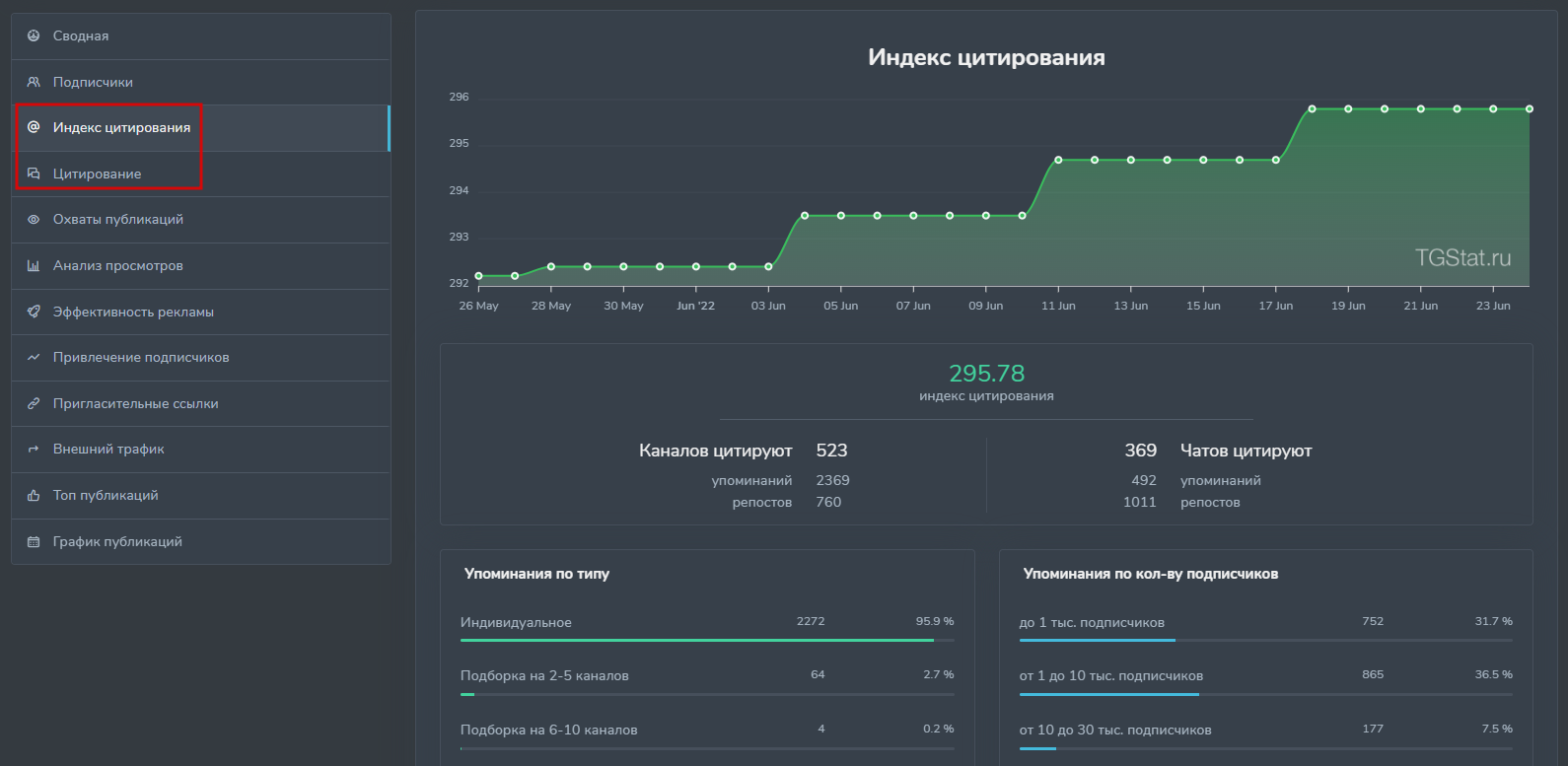Viewport: 1568px width, 766px height.
Task: Click the chart point at 28 May
Action: pyautogui.click(x=551, y=267)
